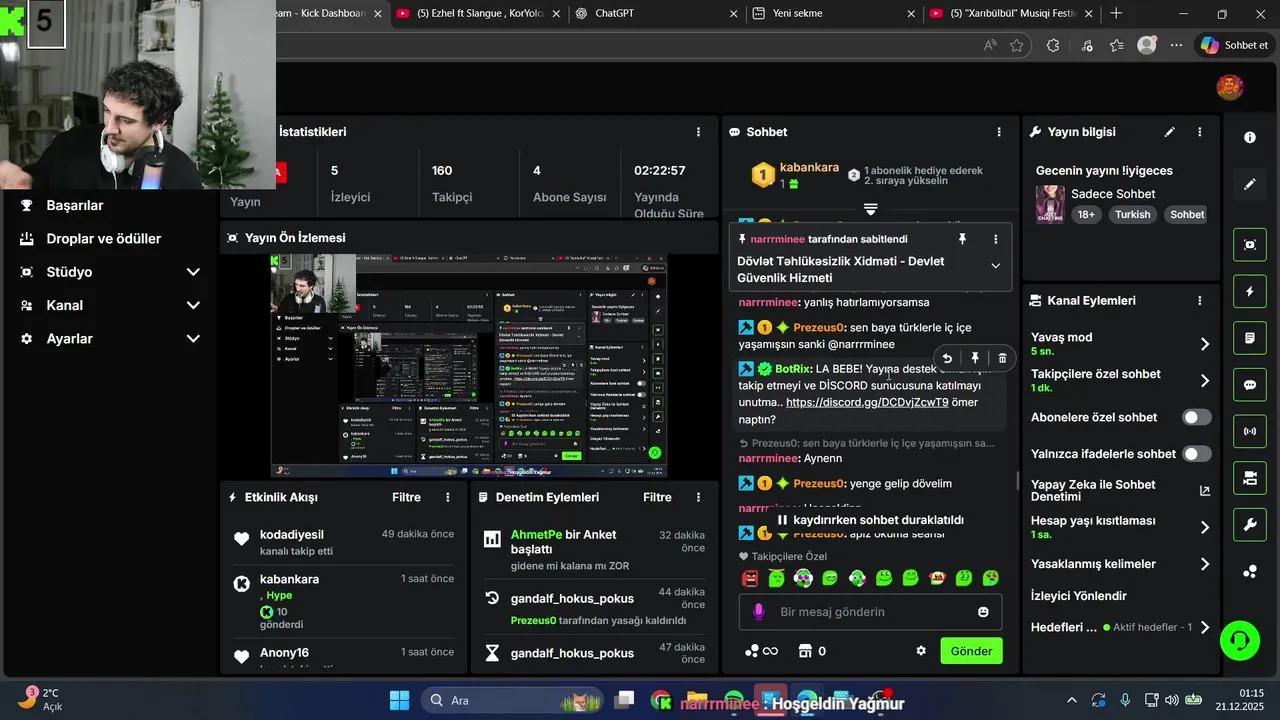
Task: Click İzleyici Yönlendir option
Action: (x=1078, y=596)
